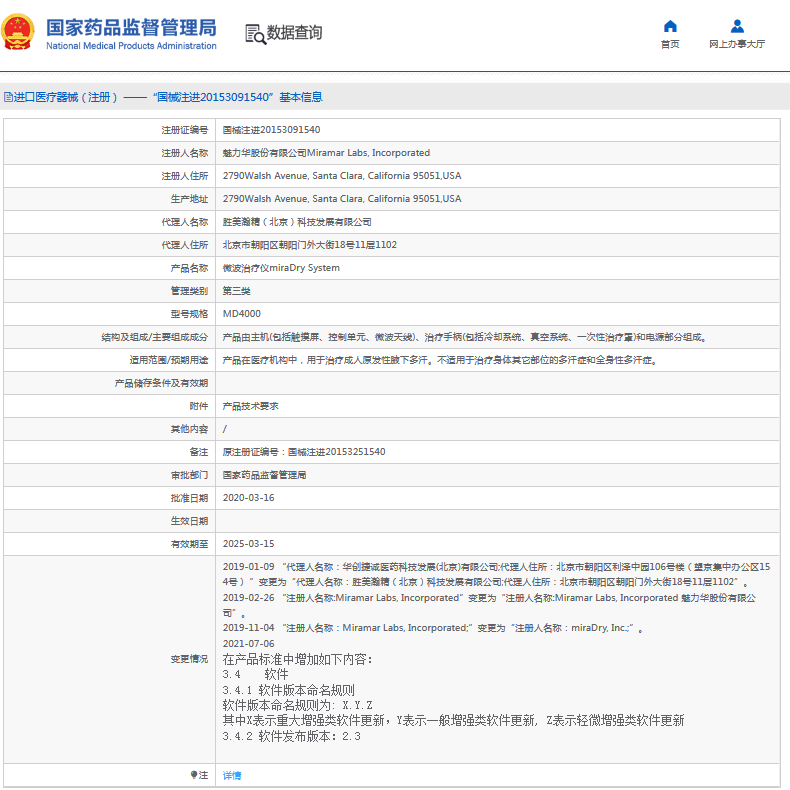Click the 审批部门 value 国家药品监督管理局
Screen dimensions: 790x790
pyautogui.click(x=265, y=475)
